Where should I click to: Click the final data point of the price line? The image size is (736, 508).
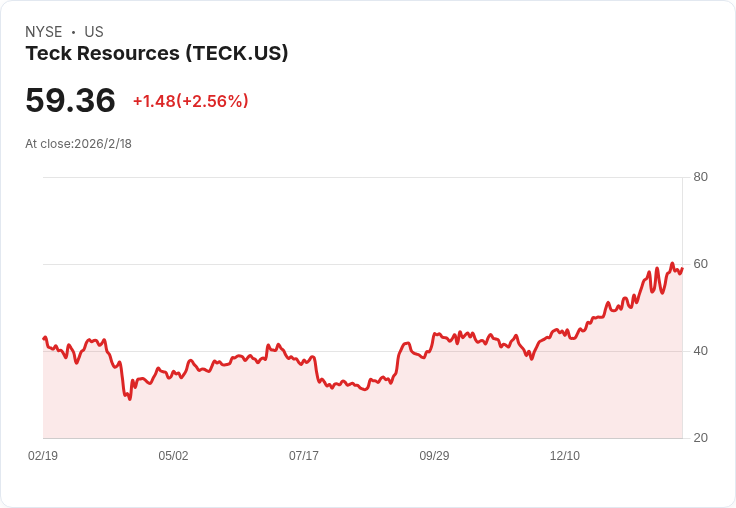point(681,268)
